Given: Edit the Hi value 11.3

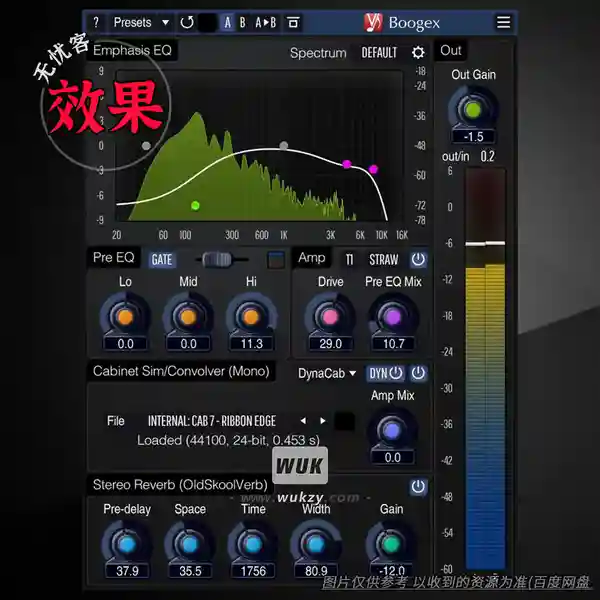Looking at the screenshot, I should click(251, 344).
